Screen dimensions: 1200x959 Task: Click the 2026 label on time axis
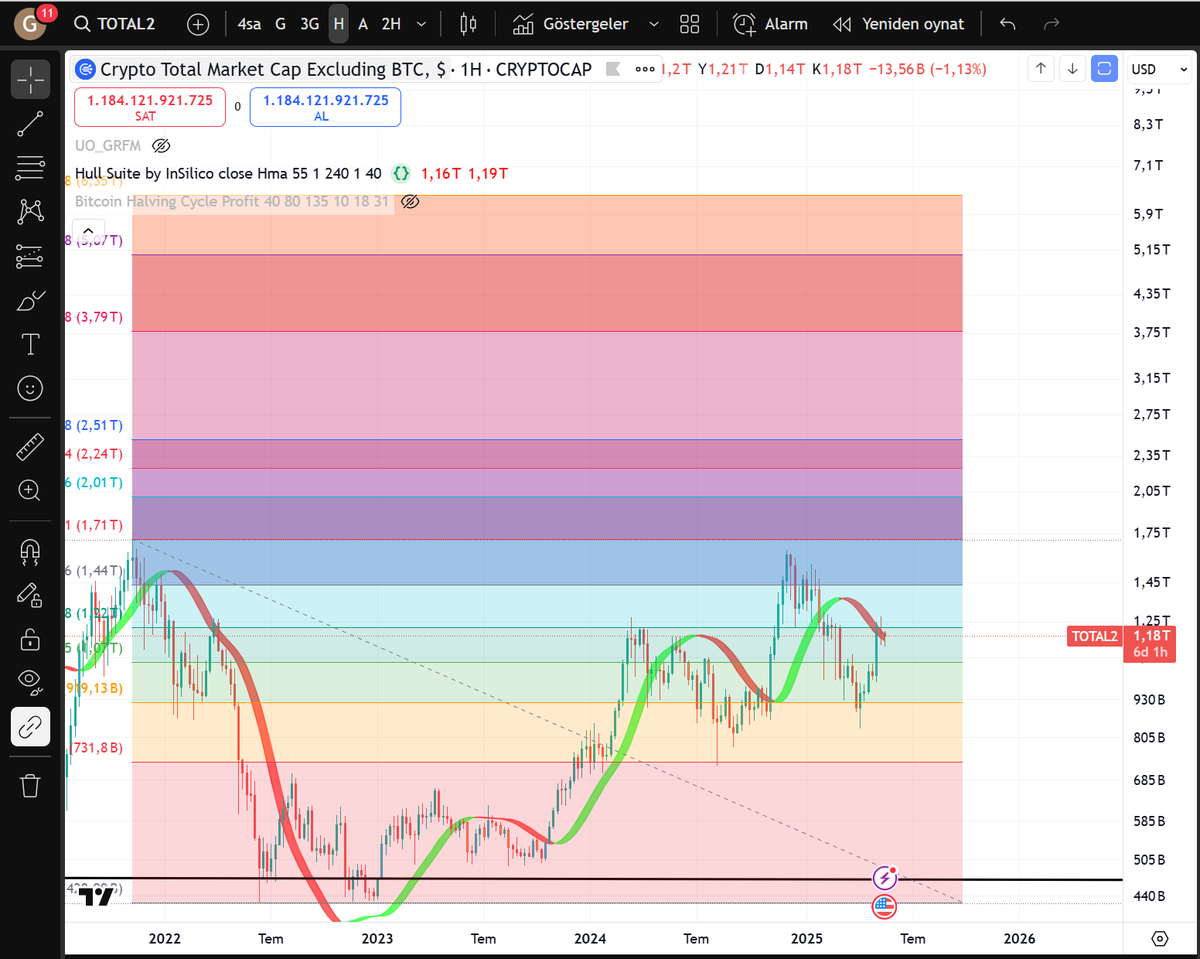click(x=1019, y=939)
